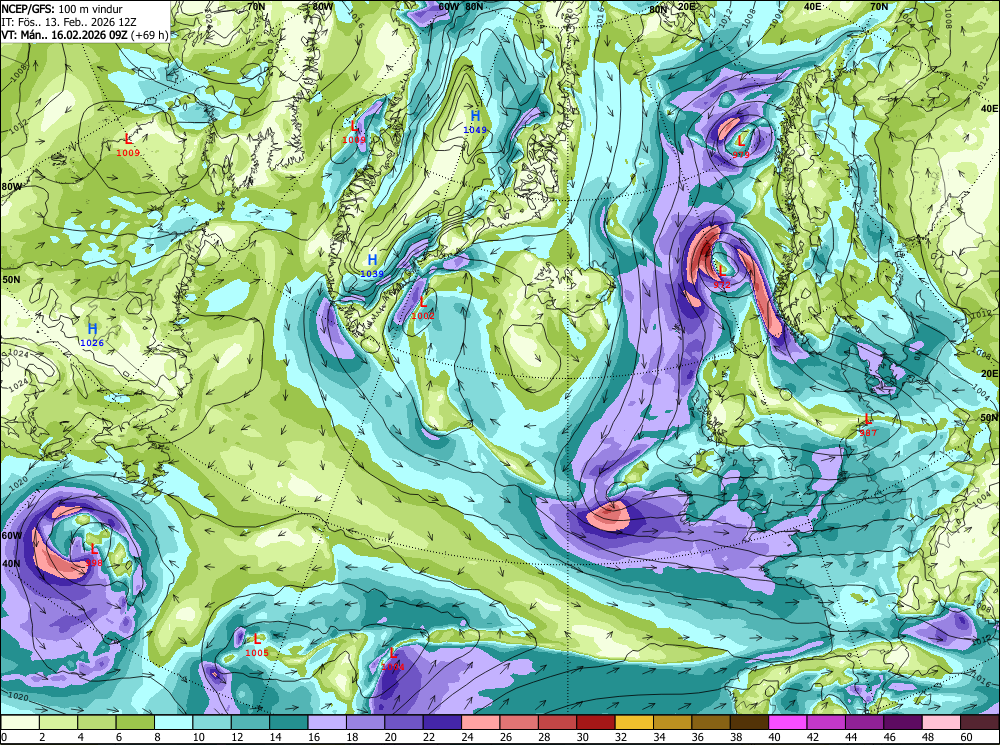Pick the 36–38 brown legend swatch
This screenshot has height=745, width=1000.
coord(710,722)
